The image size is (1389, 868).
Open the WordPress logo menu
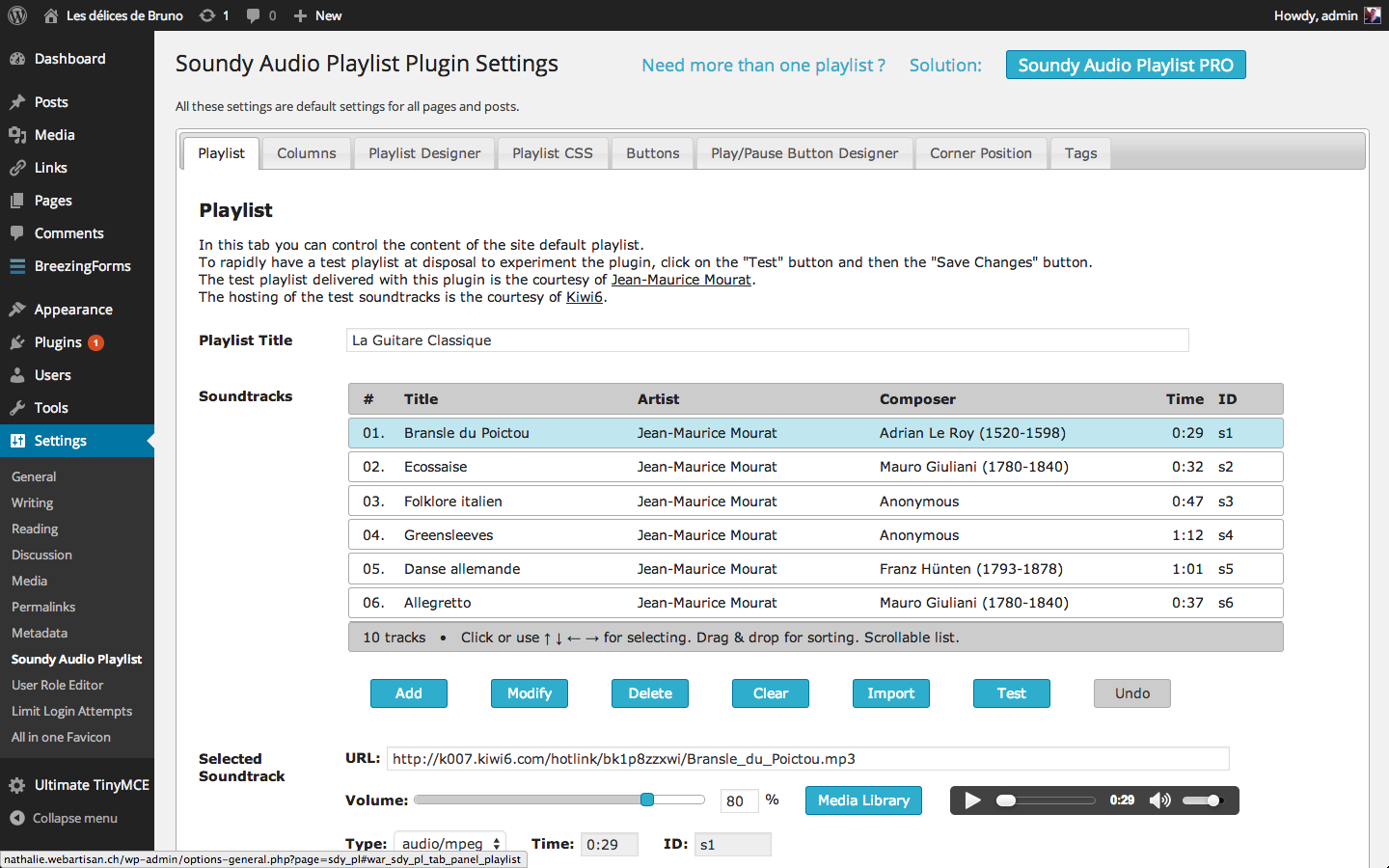[x=17, y=15]
